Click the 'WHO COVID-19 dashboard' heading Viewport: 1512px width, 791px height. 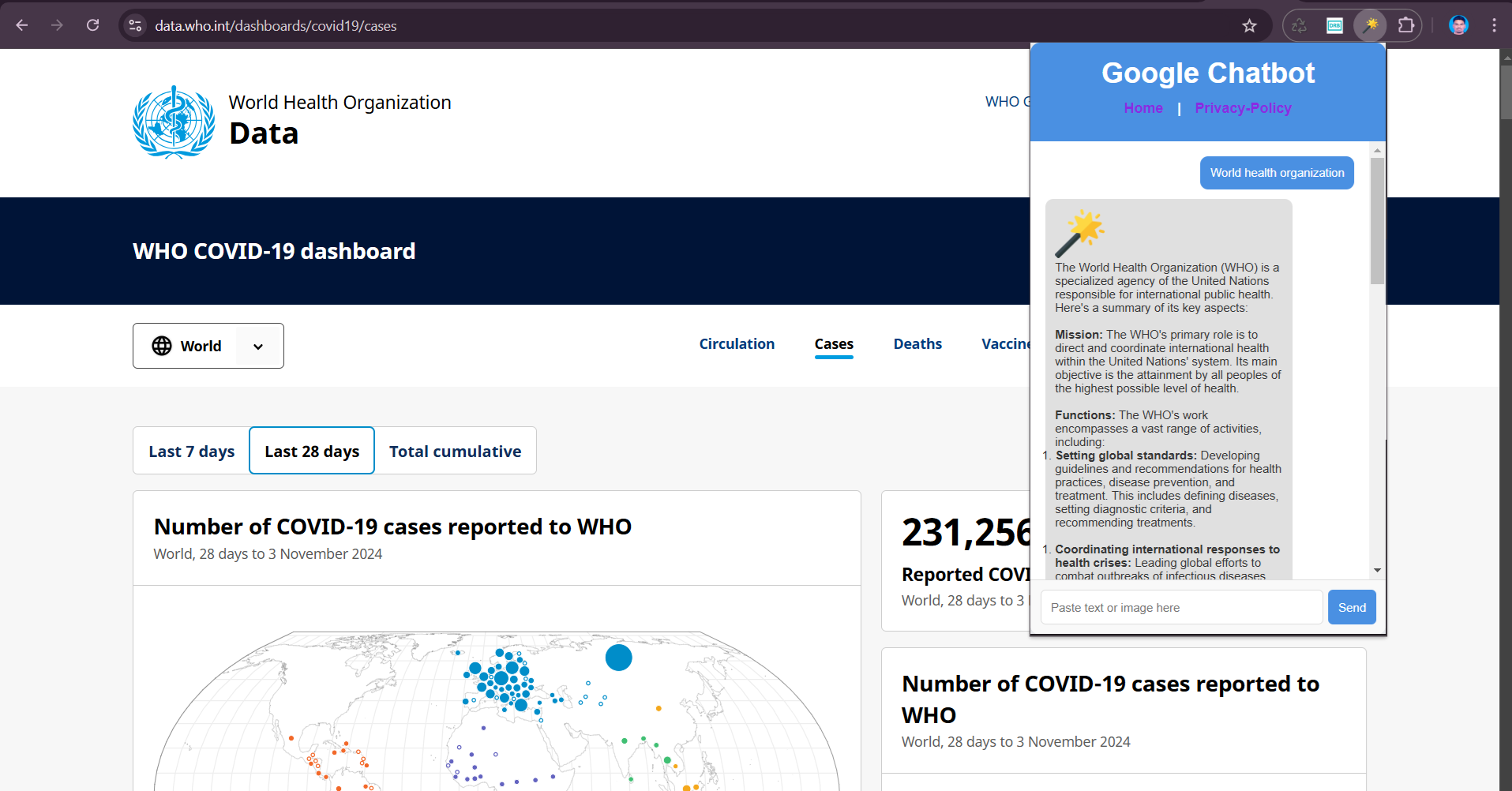(x=274, y=251)
